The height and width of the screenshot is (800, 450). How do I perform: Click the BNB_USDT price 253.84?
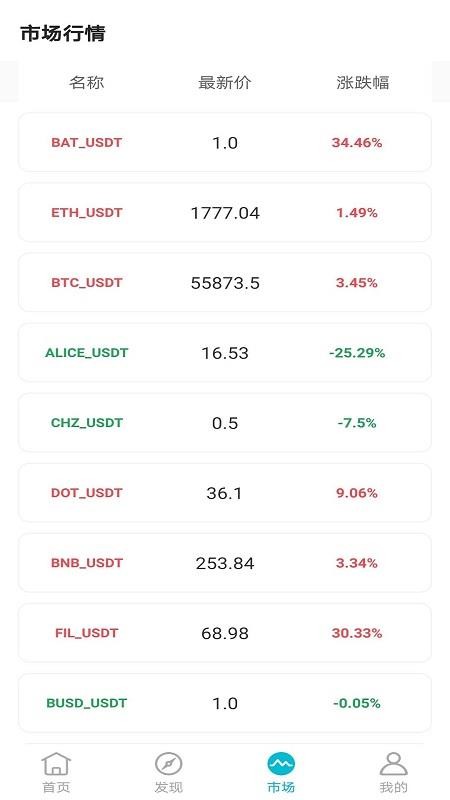click(225, 563)
